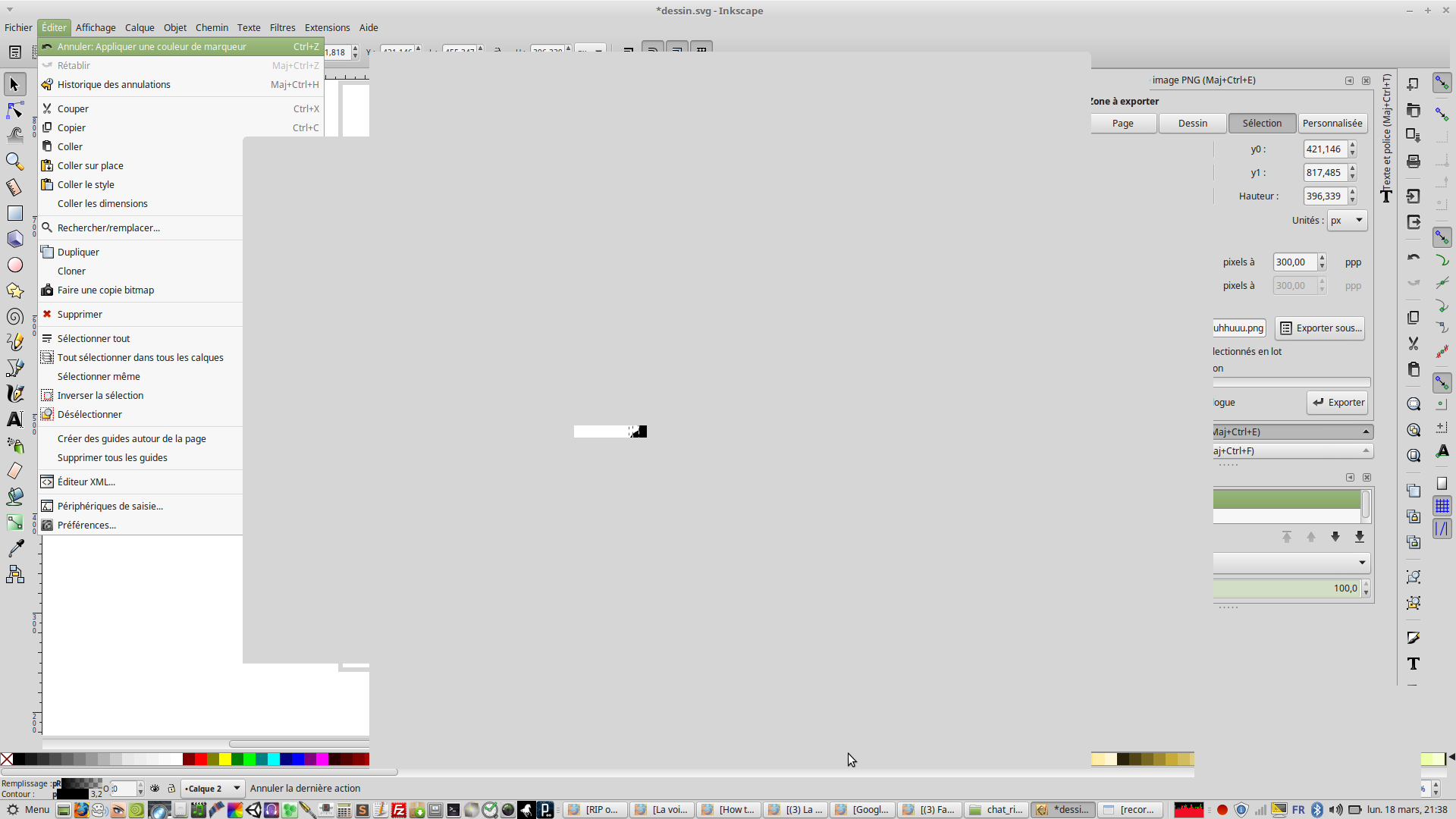
Task: Select the Text tool in toolbox
Action: 14,419
